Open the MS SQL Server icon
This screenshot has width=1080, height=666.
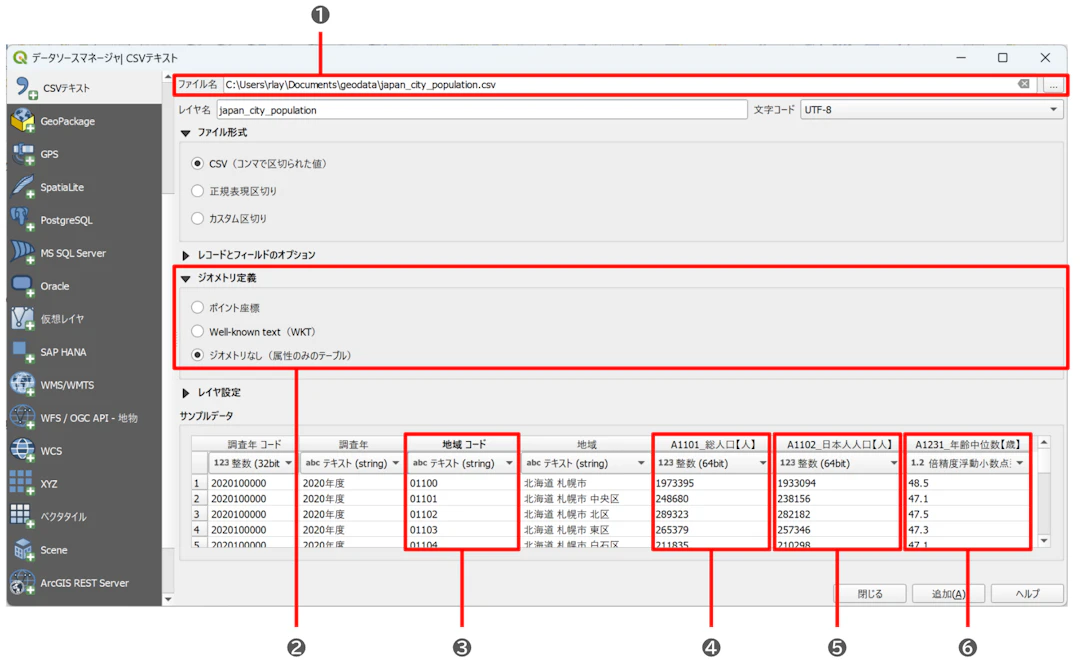[x=23, y=253]
